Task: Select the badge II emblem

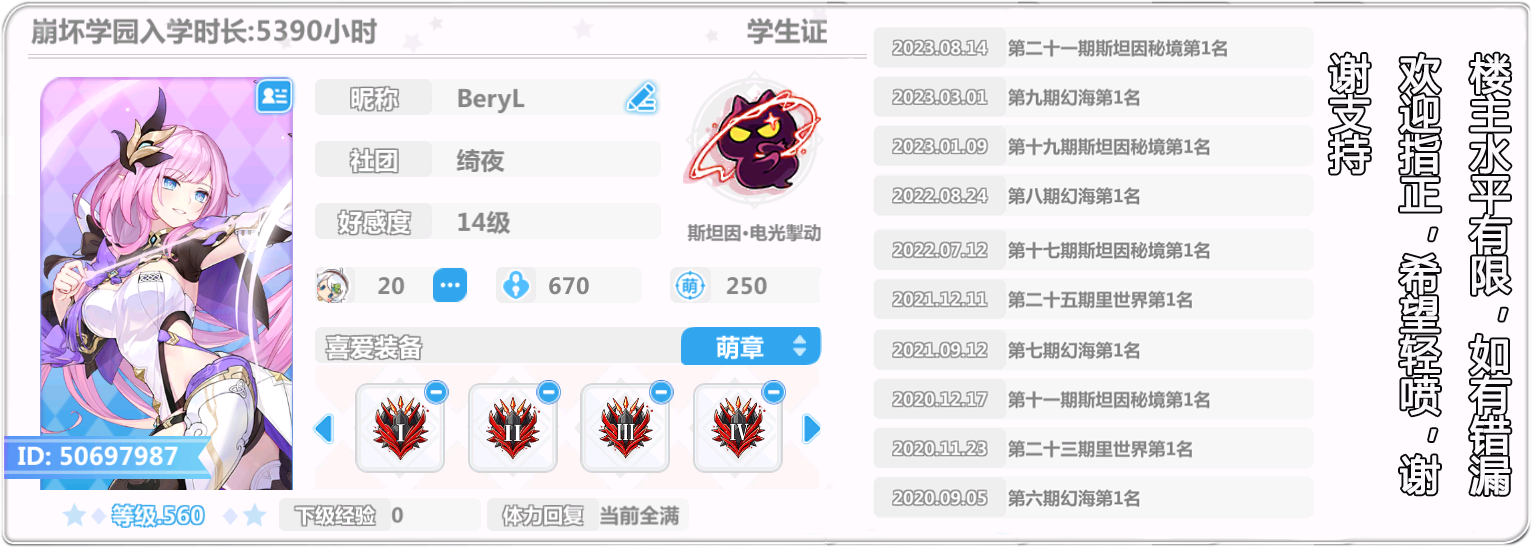Action: click(512, 429)
